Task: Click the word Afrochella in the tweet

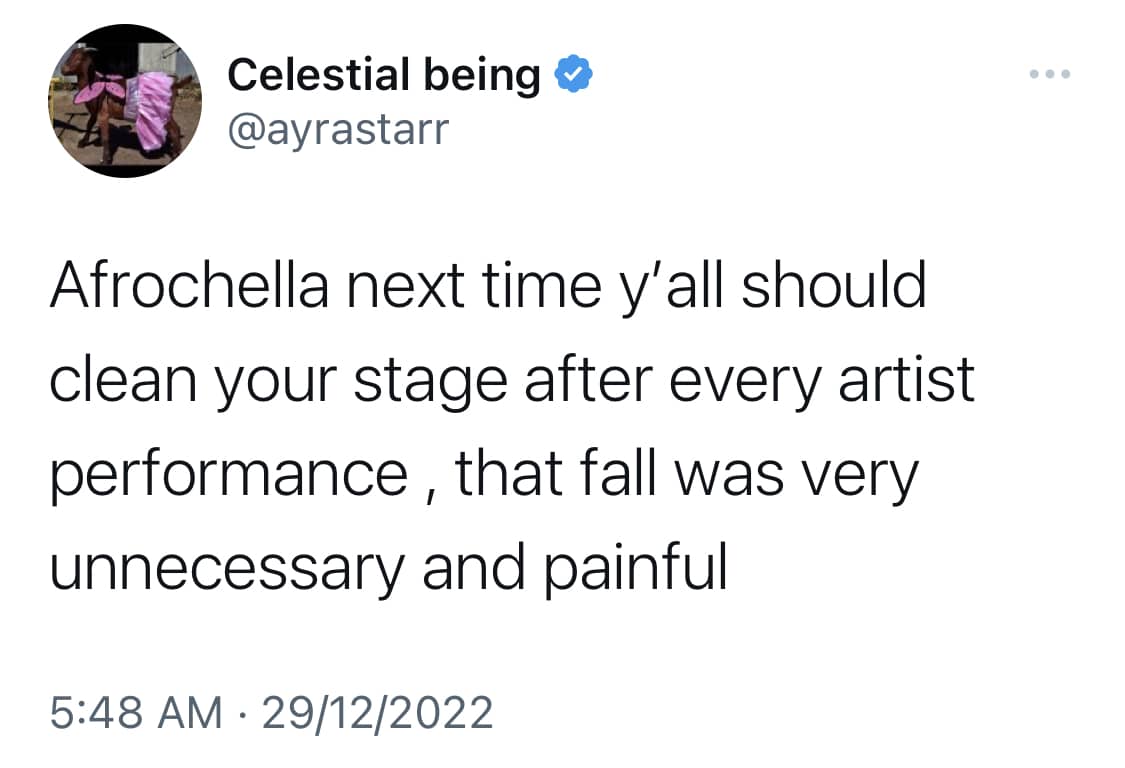Action: [188, 286]
